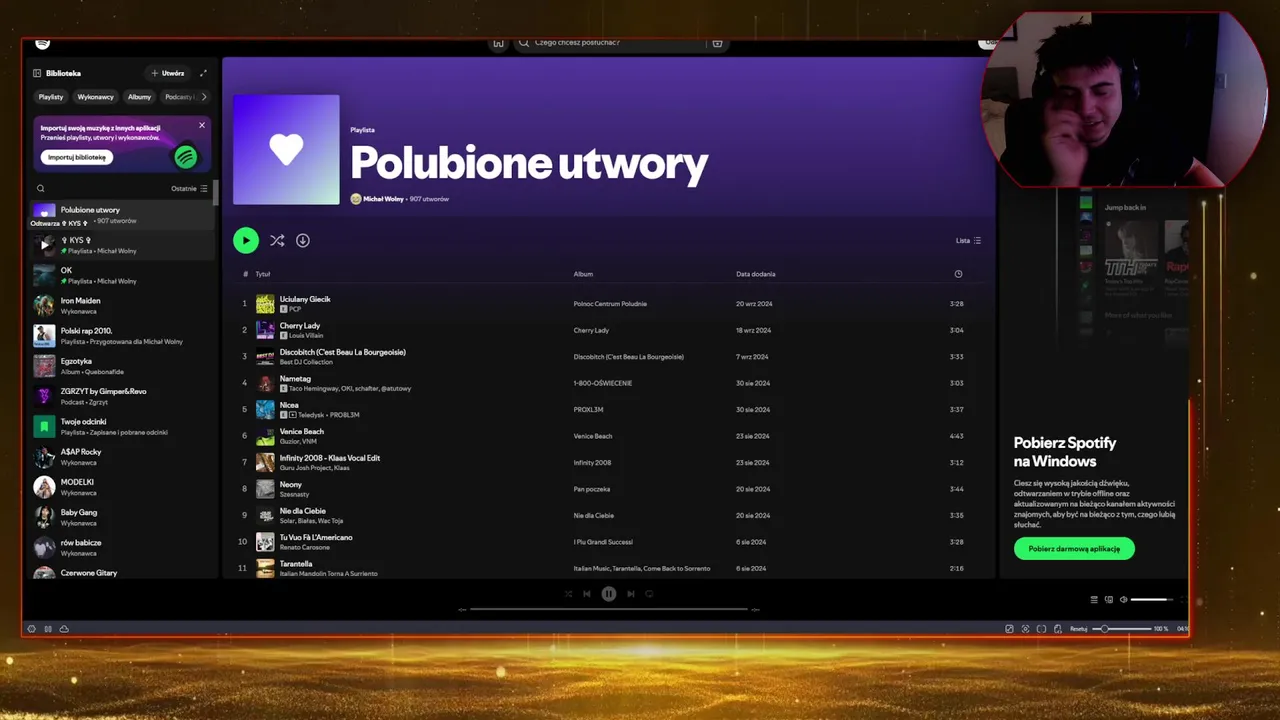1280x720 pixels.
Task: Open the OK playlist in the sidebar
Action: [122, 275]
